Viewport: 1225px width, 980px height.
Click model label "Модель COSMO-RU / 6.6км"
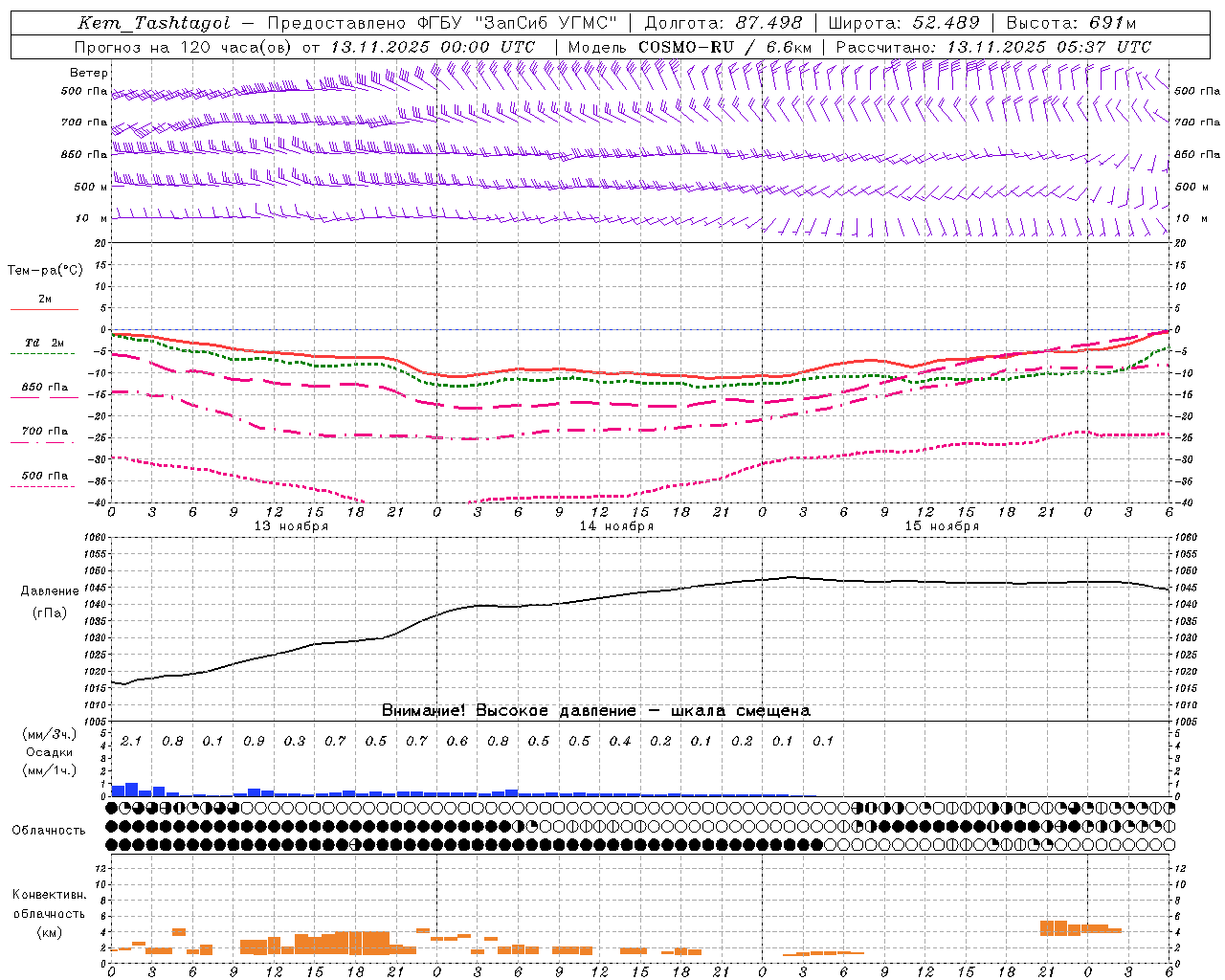click(690, 47)
